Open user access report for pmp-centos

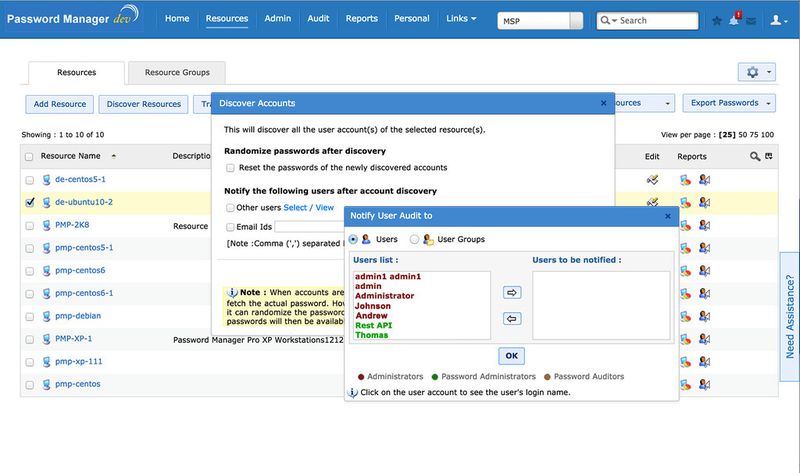click(x=704, y=384)
